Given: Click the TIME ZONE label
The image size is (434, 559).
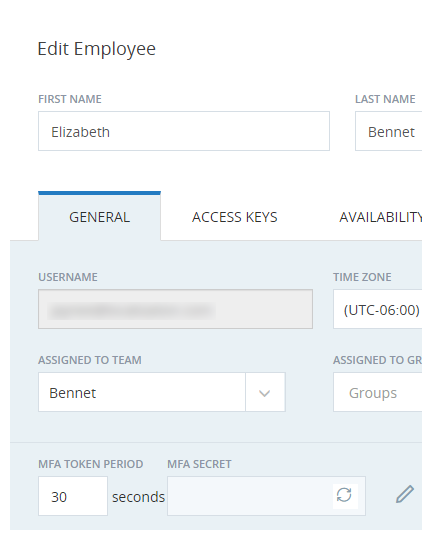Looking at the screenshot, I should (362, 277).
